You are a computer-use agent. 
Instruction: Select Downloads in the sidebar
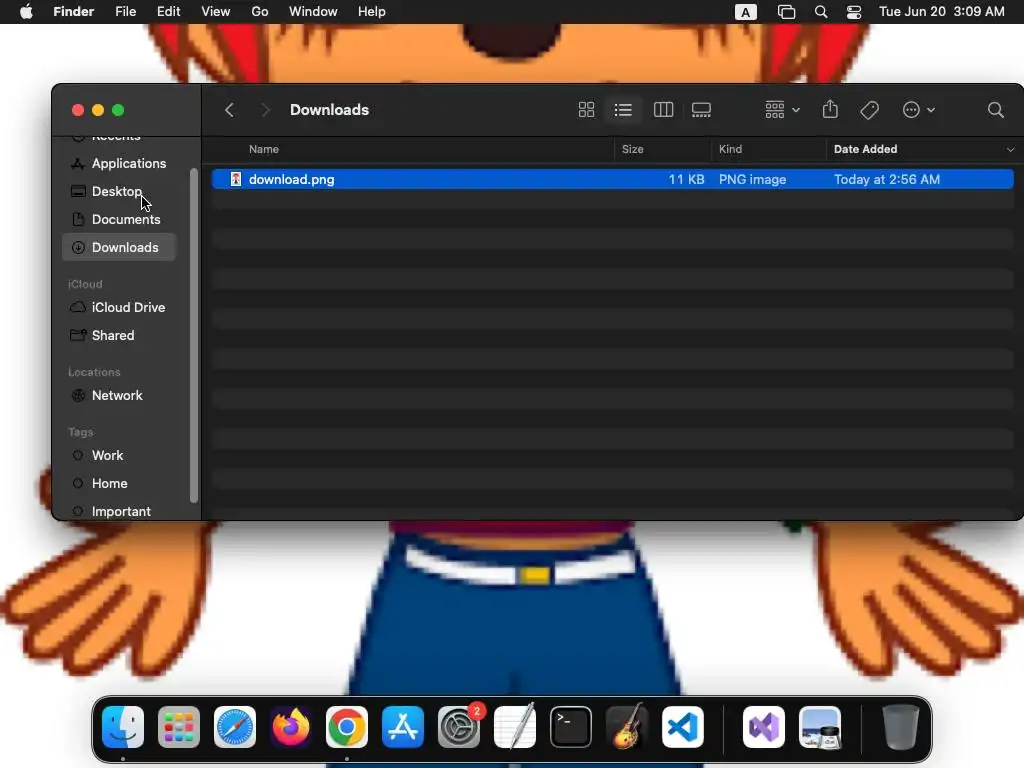[120, 248]
